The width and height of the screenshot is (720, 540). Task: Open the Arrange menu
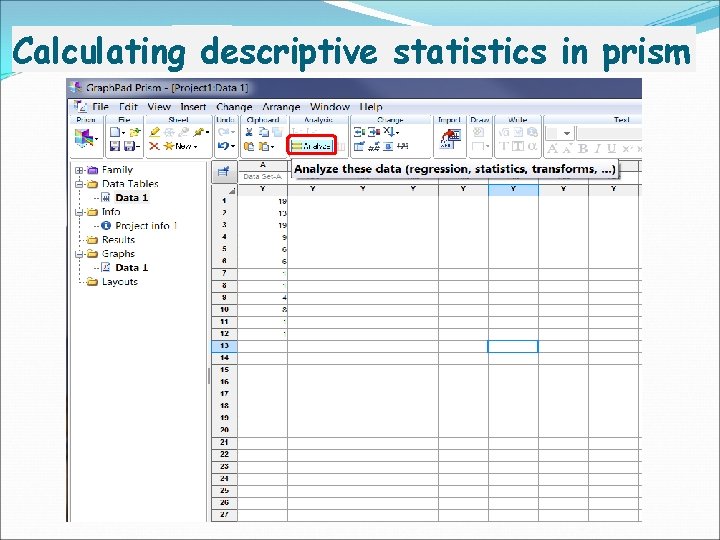point(281,107)
